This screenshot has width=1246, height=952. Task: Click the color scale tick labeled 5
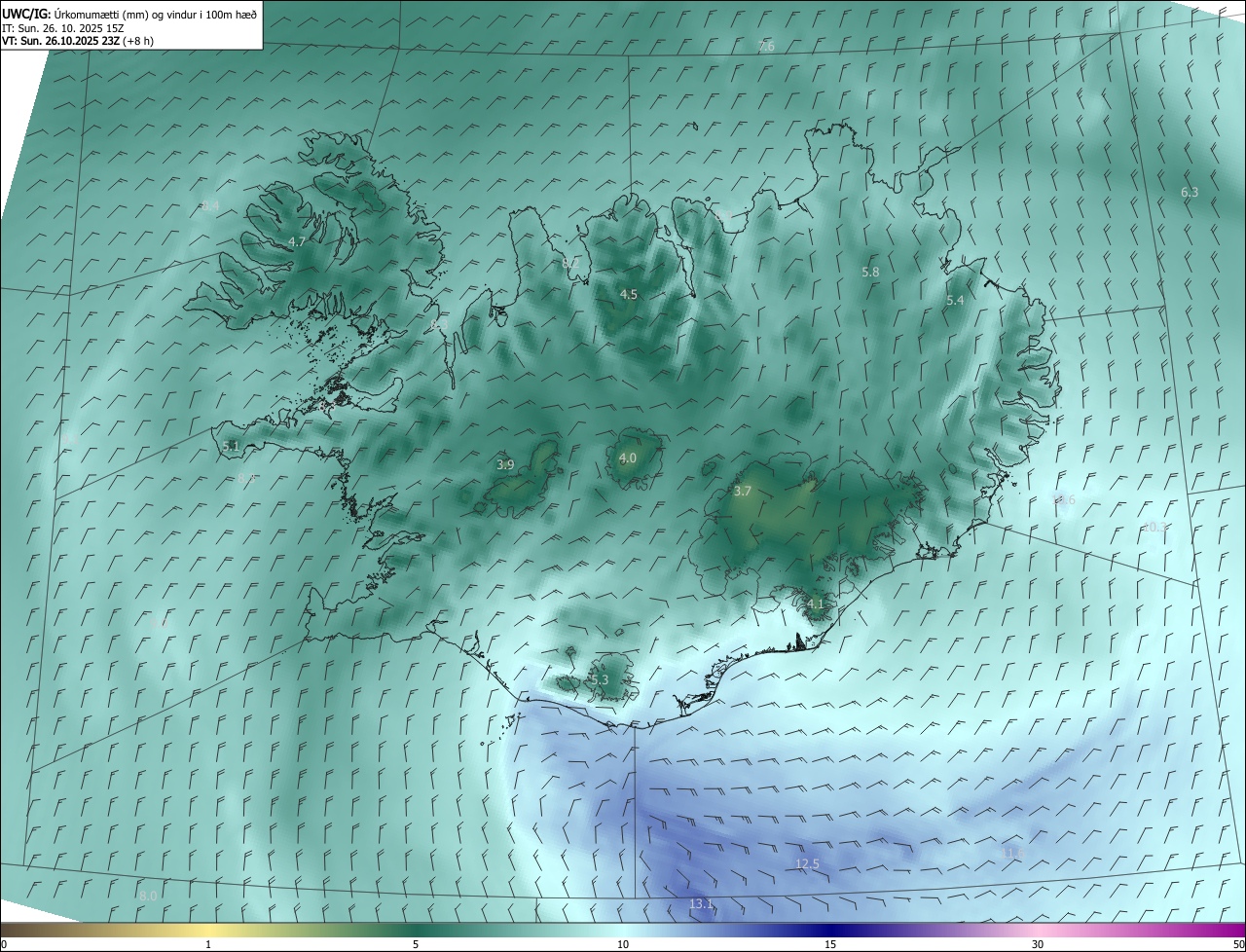[x=416, y=944]
